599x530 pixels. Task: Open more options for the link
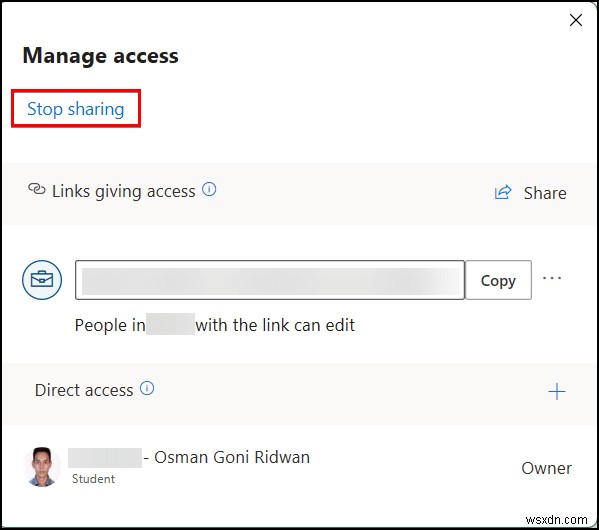552,278
